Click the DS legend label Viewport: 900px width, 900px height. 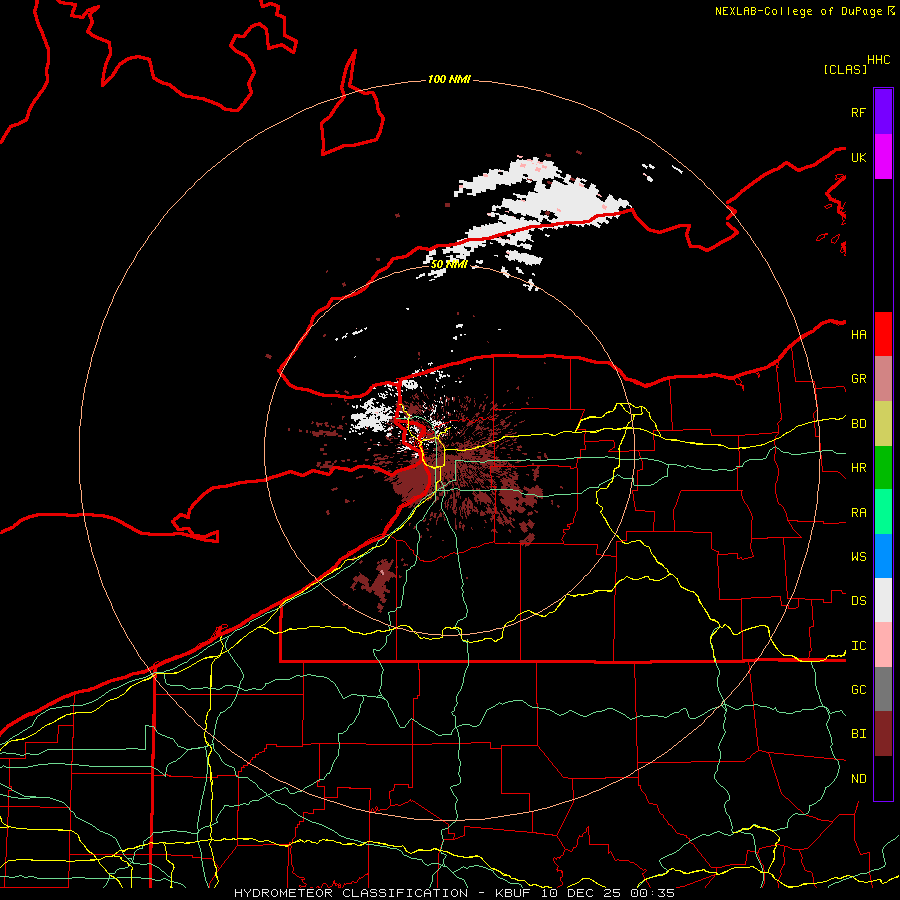pos(858,601)
